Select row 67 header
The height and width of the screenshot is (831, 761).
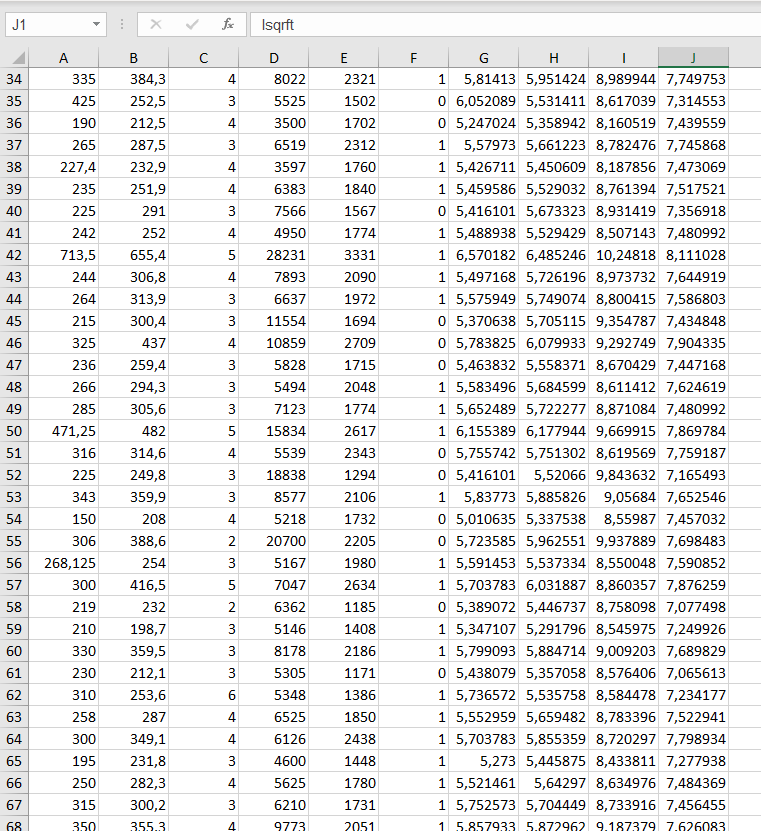click(14, 805)
